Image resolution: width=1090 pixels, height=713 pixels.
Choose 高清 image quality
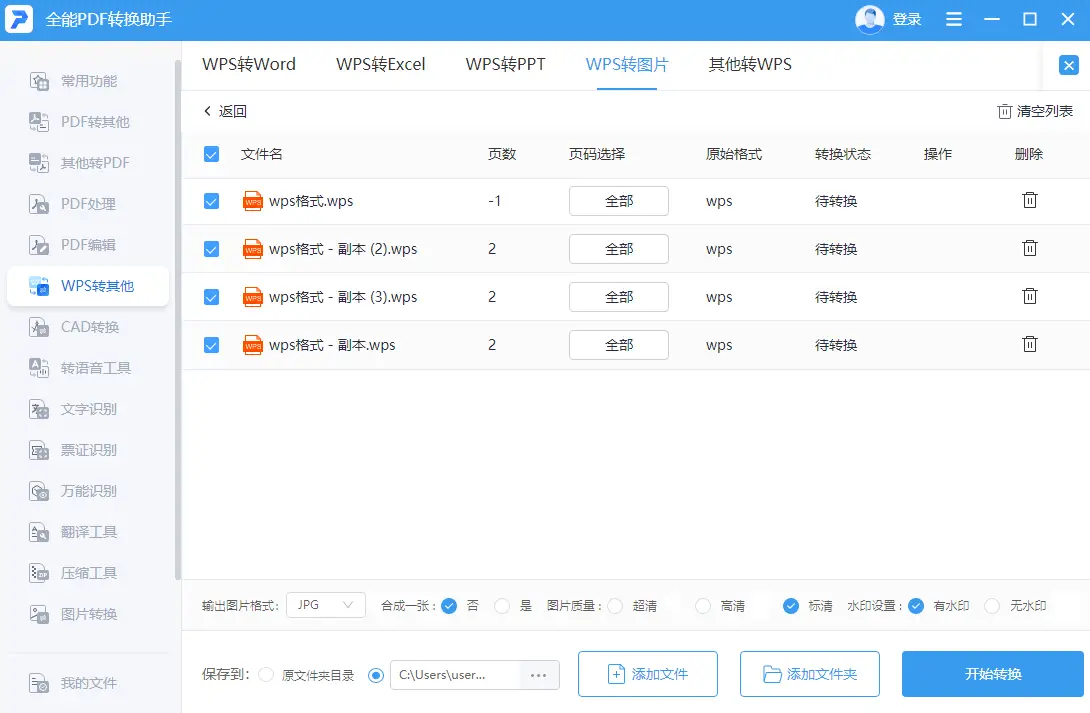tap(703, 606)
